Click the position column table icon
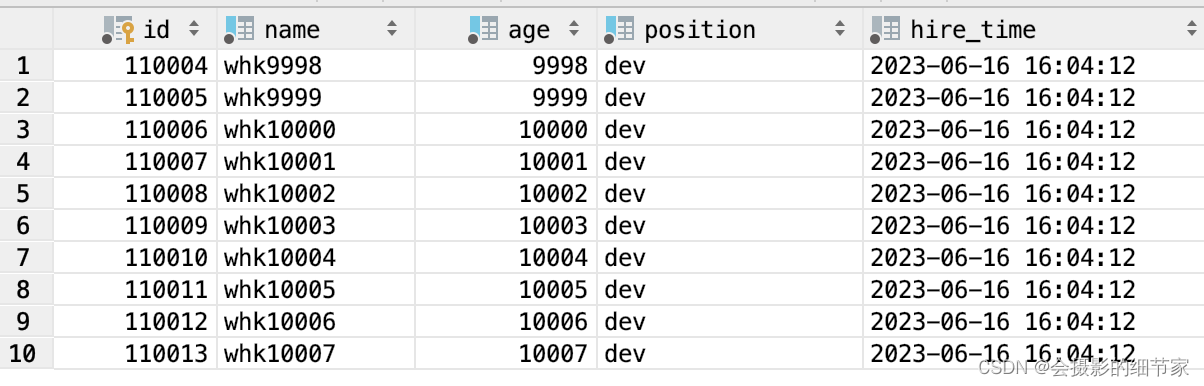The height and width of the screenshot is (386, 1204). click(x=619, y=30)
